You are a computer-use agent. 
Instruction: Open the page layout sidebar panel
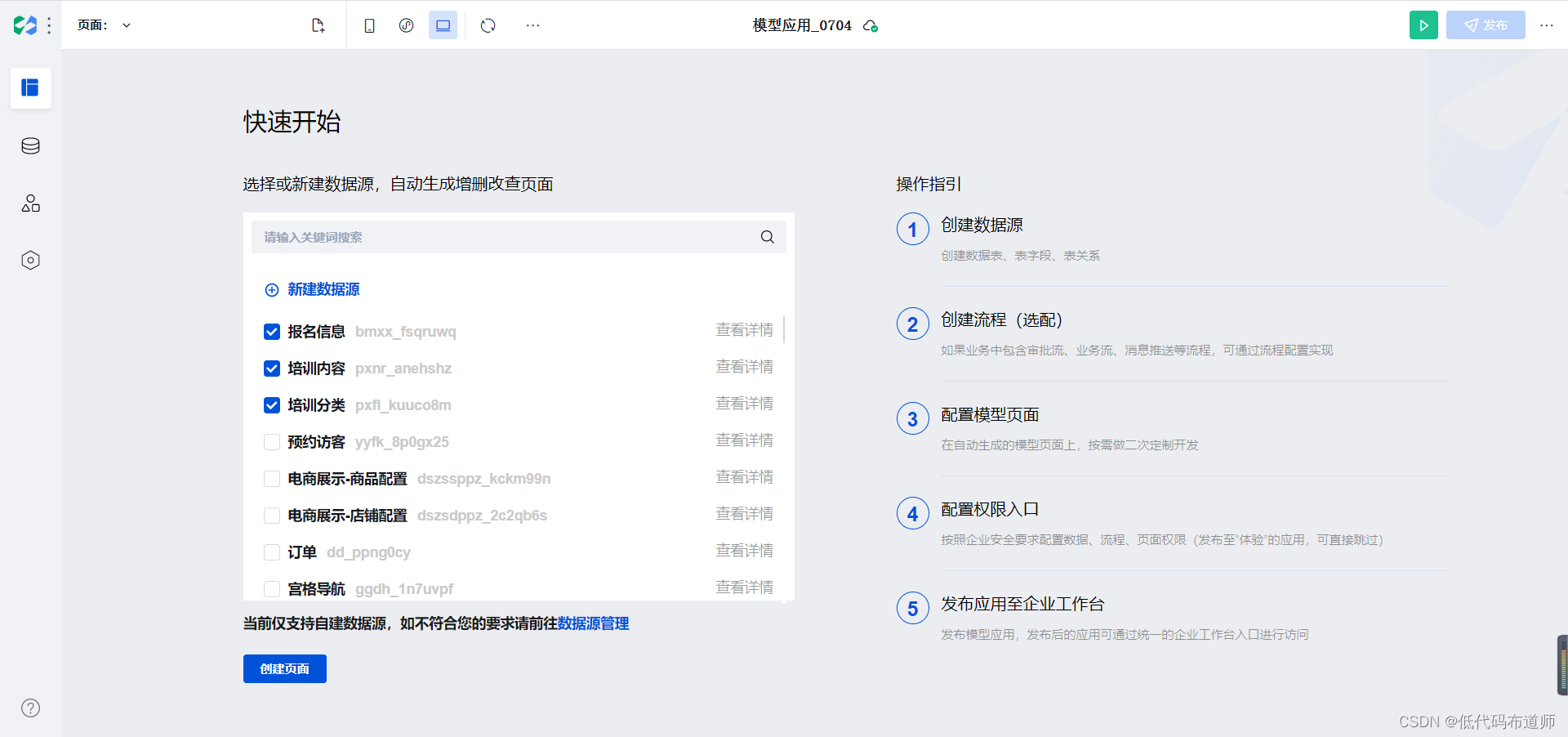[31, 87]
